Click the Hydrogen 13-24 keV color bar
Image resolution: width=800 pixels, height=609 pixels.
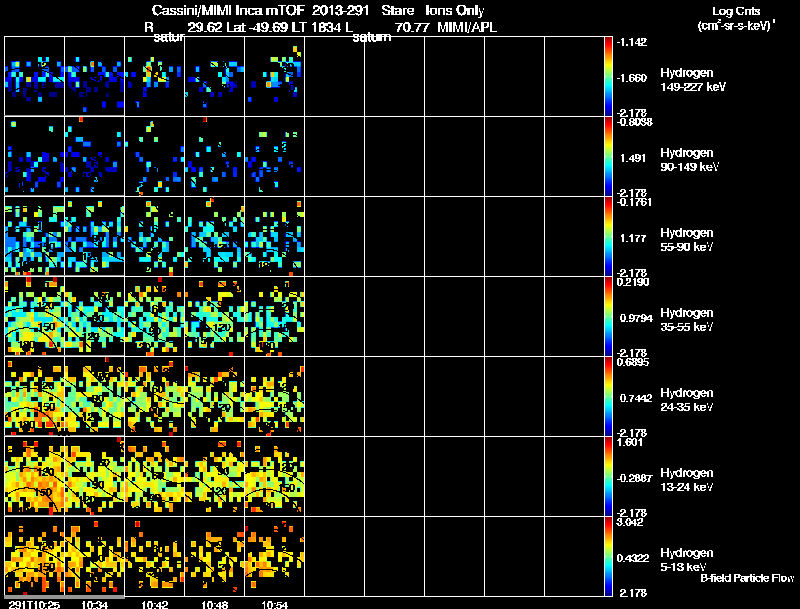click(x=608, y=476)
